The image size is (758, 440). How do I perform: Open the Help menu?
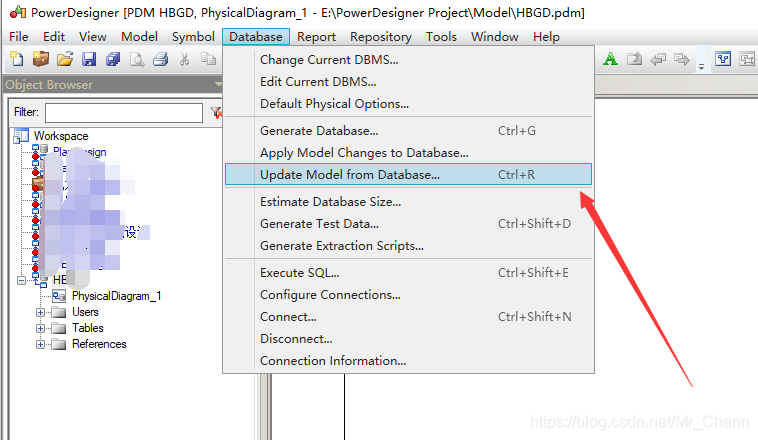point(546,37)
